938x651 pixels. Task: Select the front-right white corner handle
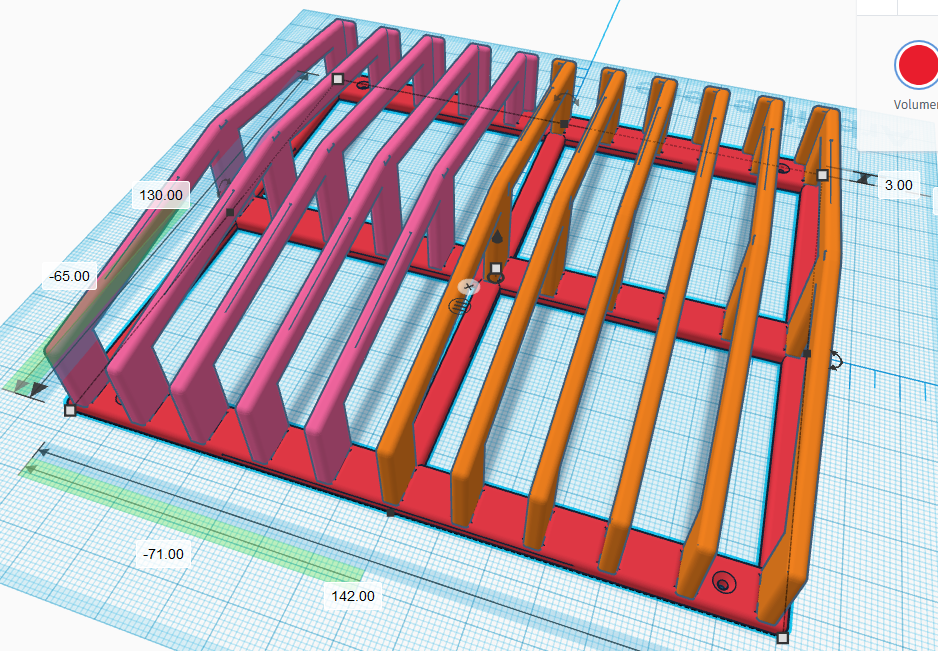point(781,638)
